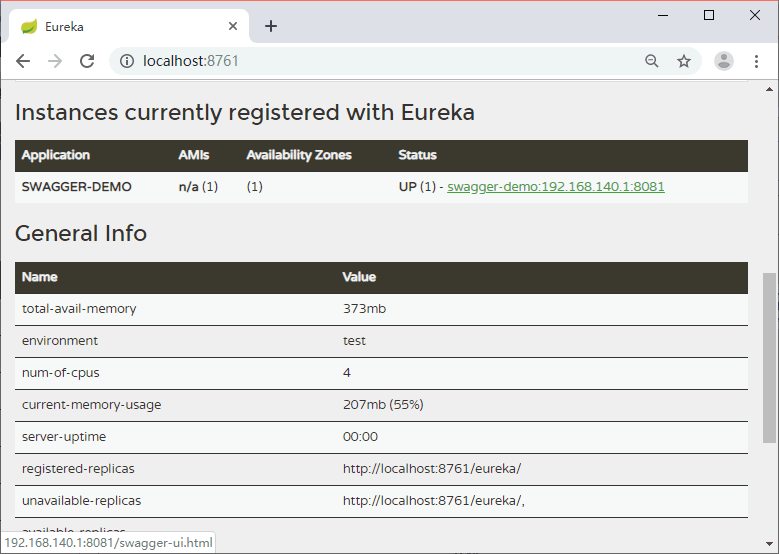Screen dimensions: 779x554
Task: Click the page scrollbar thumb
Action: pyautogui.click(x=769, y=357)
